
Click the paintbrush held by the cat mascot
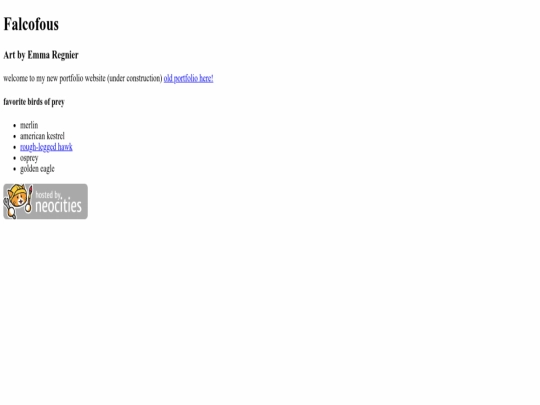point(29,199)
